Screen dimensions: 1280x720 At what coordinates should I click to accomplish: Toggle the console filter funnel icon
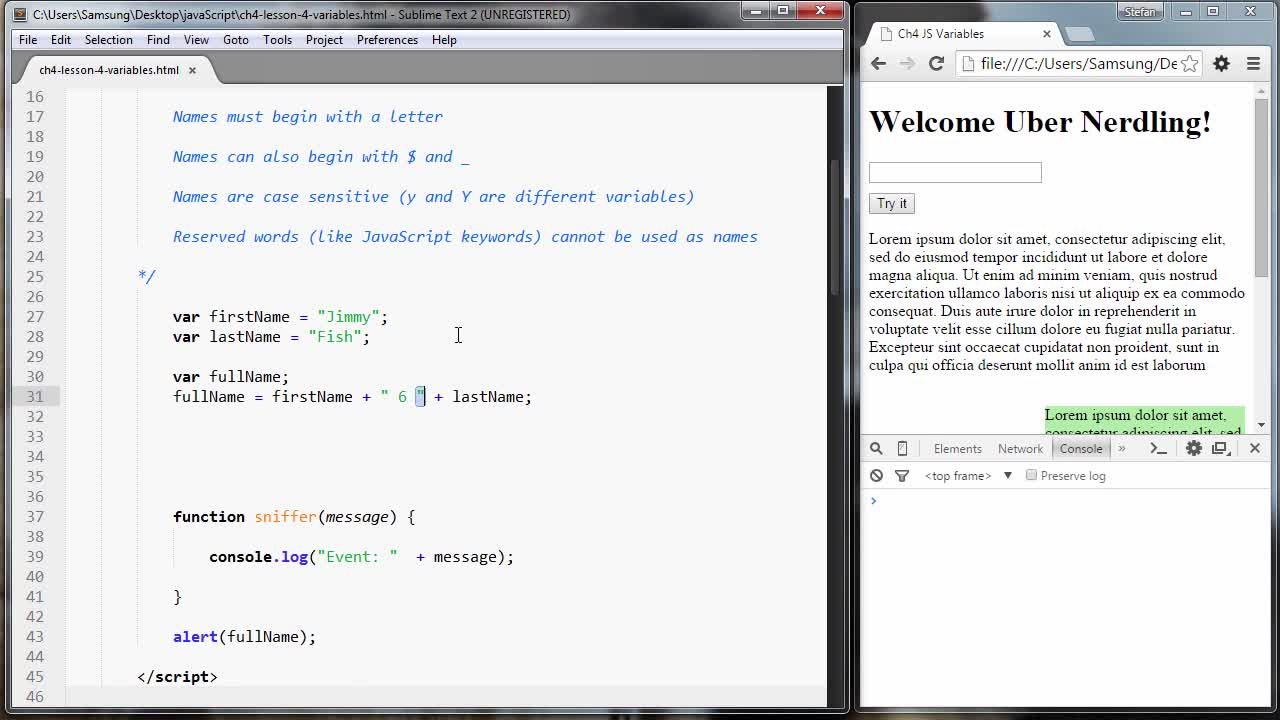[x=902, y=476]
